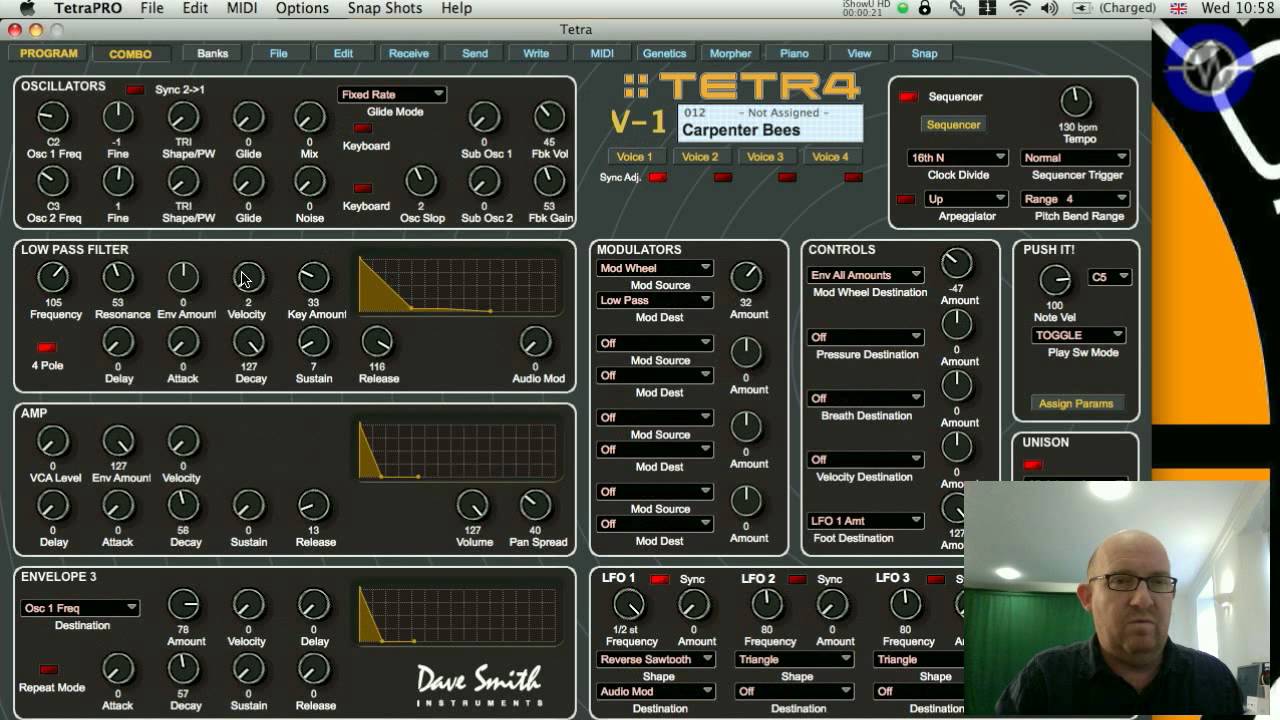Click the Carpenter Bees patch name display
1280x720 pixels.
[x=770, y=123]
